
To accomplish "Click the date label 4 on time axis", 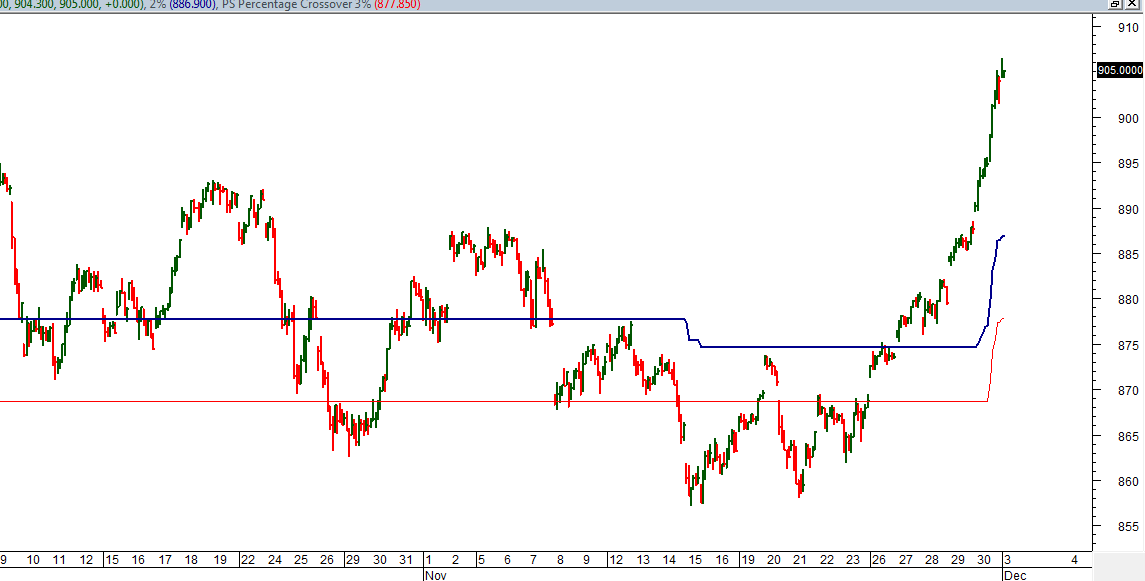I will (1074, 560).
